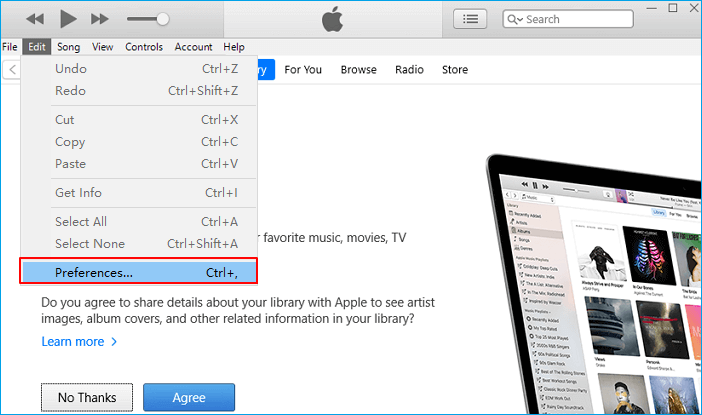Viewport: 702px width, 415px height.
Task: Click the Next track fast-forward icon
Action: tap(99, 19)
